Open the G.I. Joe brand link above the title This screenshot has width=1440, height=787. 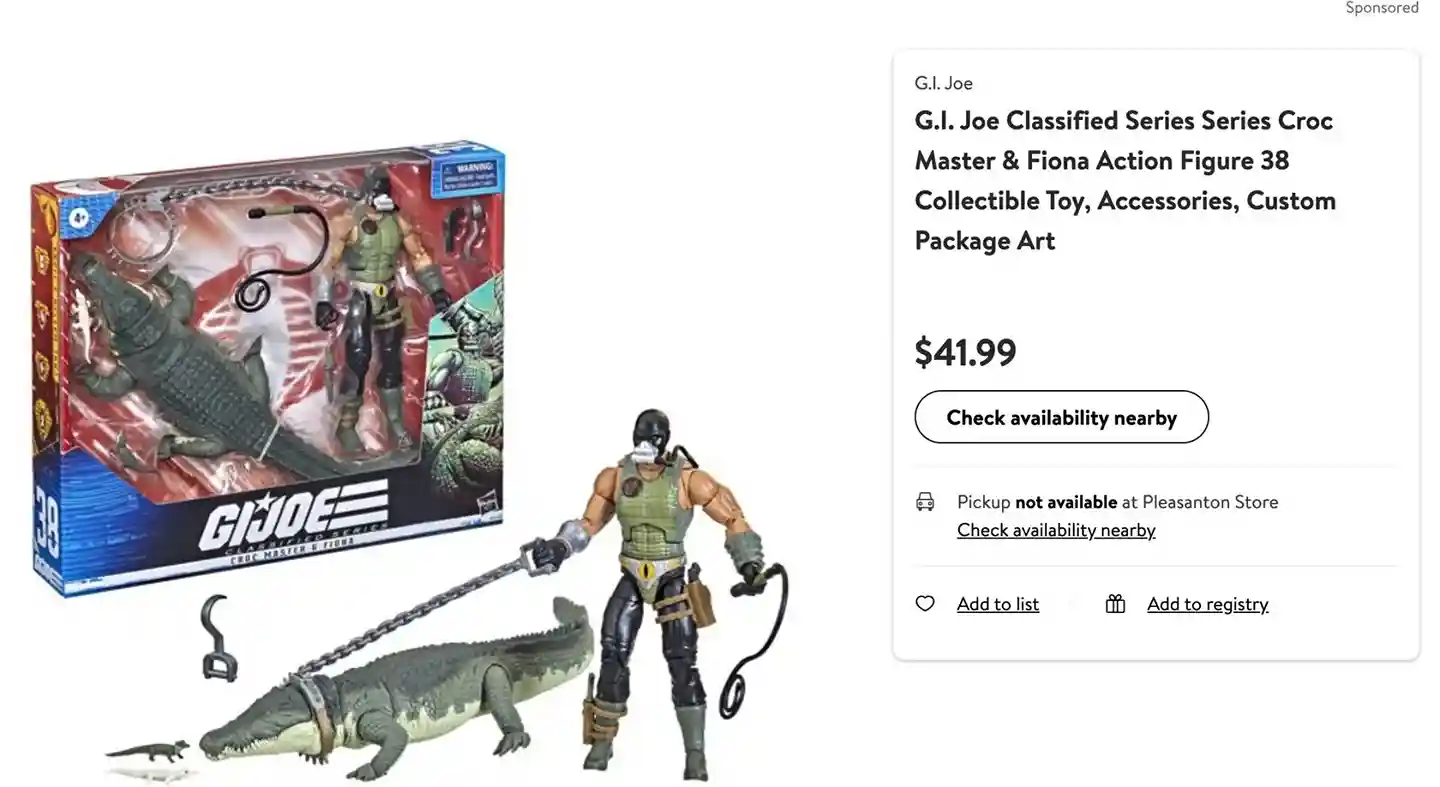coord(943,83)
